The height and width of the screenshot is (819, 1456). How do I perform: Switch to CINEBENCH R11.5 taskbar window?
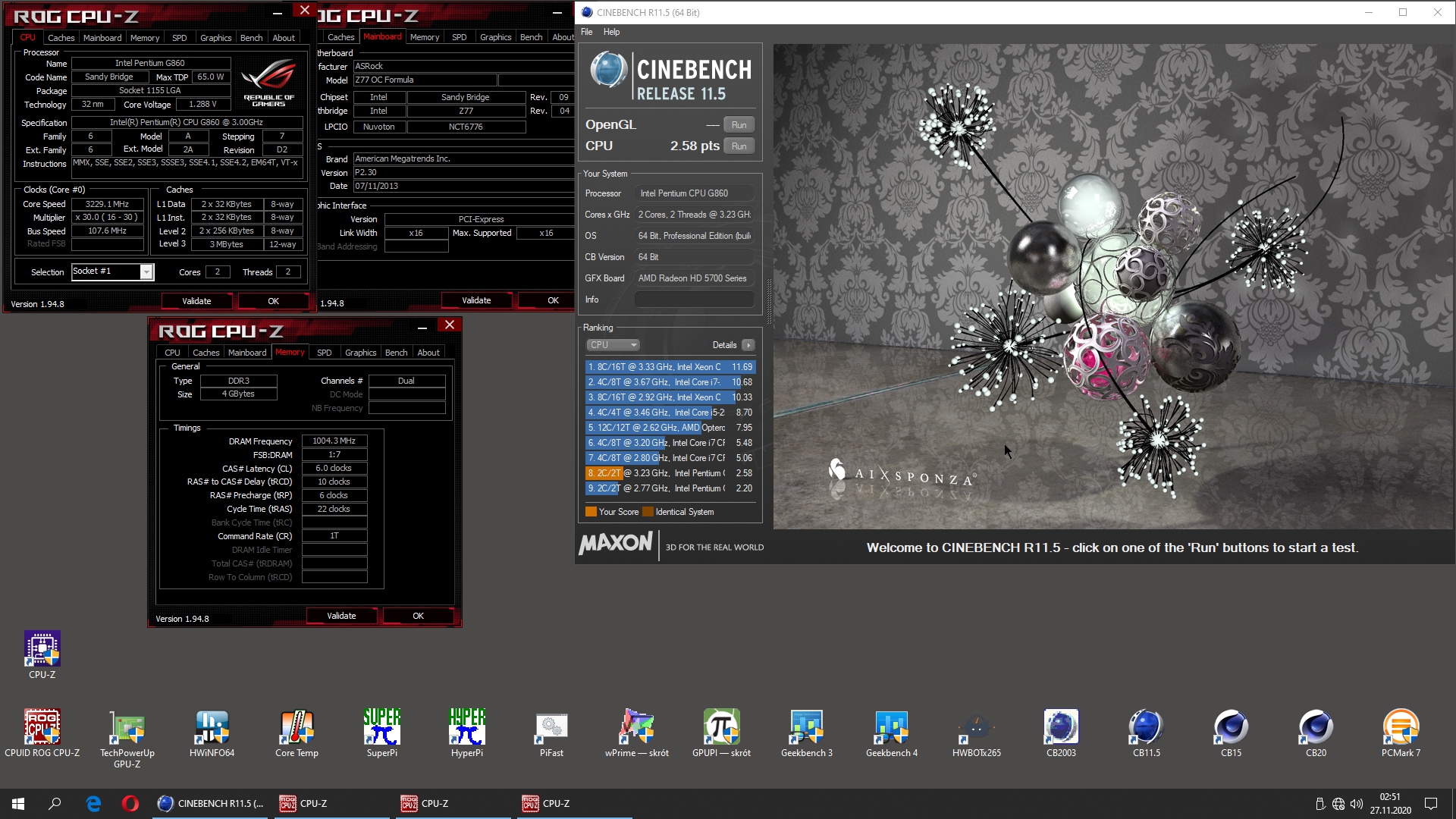pyautogui.click(x=211, y=804)
